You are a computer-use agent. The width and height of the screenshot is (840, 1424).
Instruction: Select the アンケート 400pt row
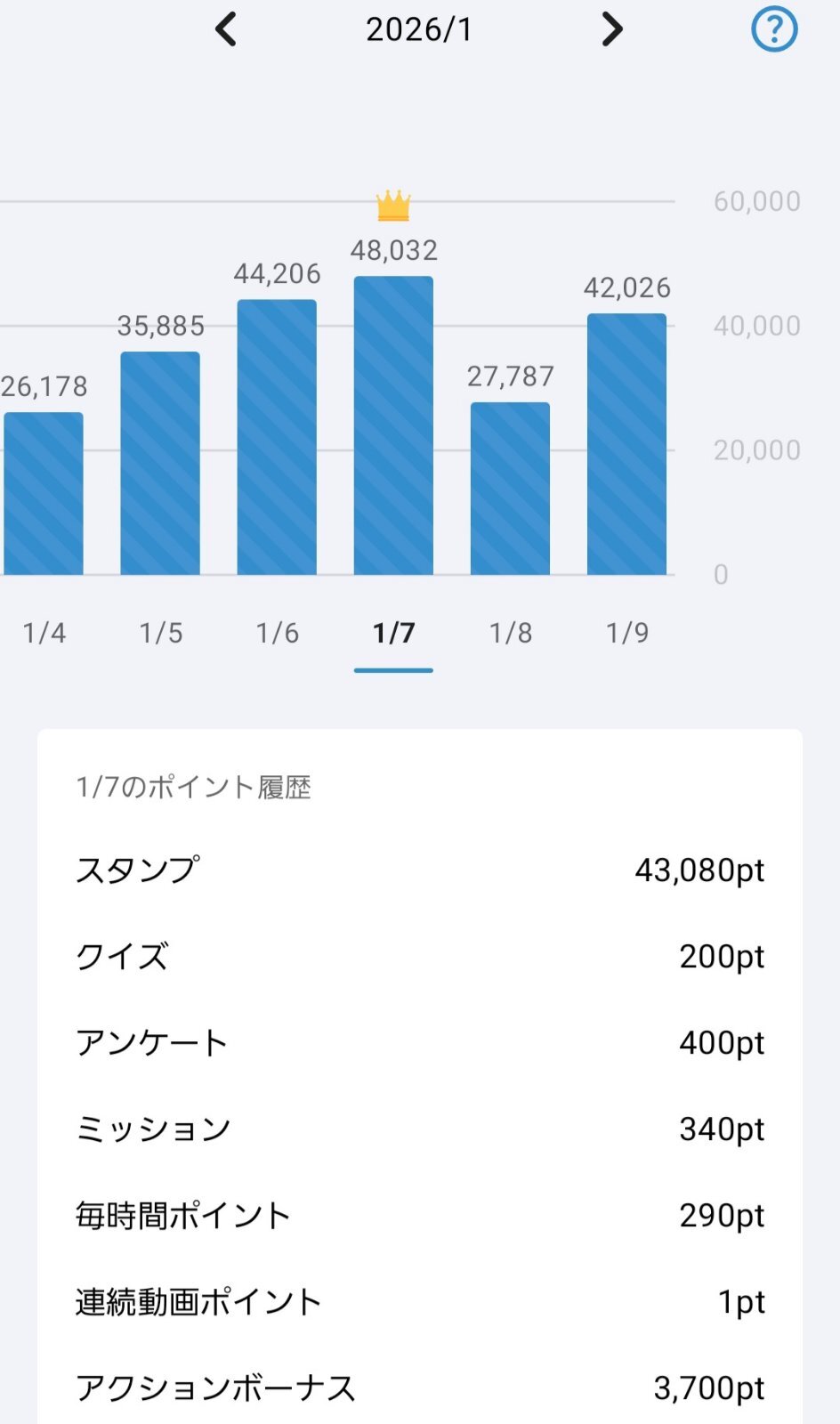419,1042
